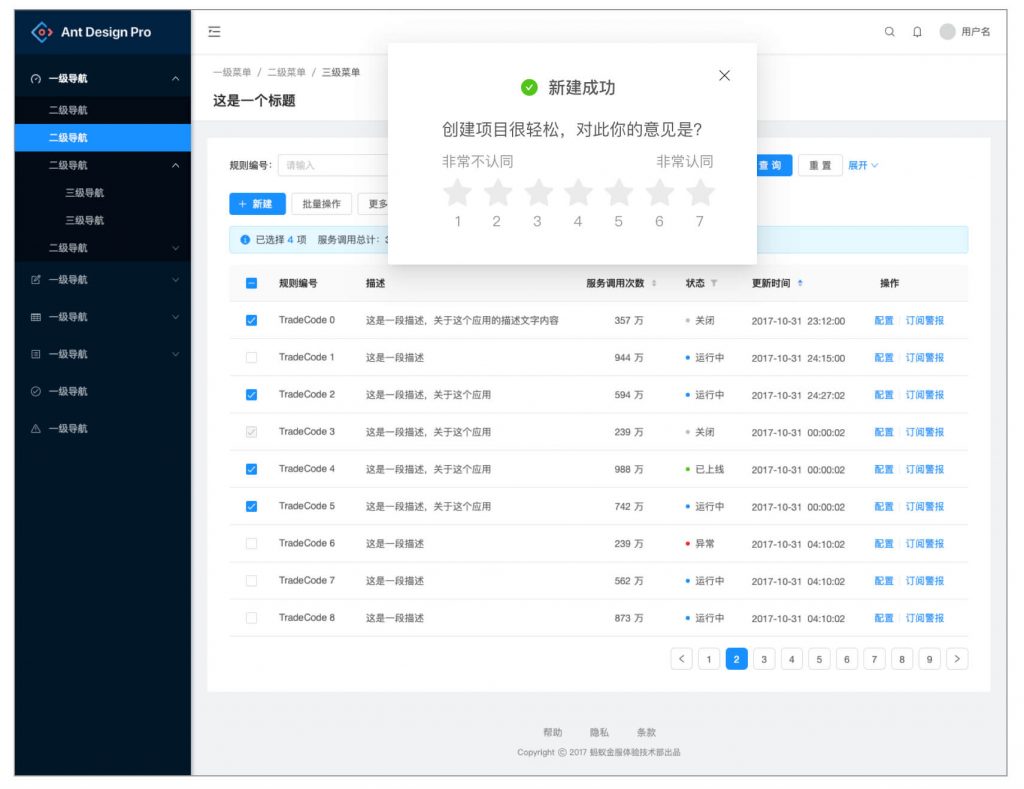
Task: Click the 二级菜单 breadcrumb
Action: click(286, 72)
